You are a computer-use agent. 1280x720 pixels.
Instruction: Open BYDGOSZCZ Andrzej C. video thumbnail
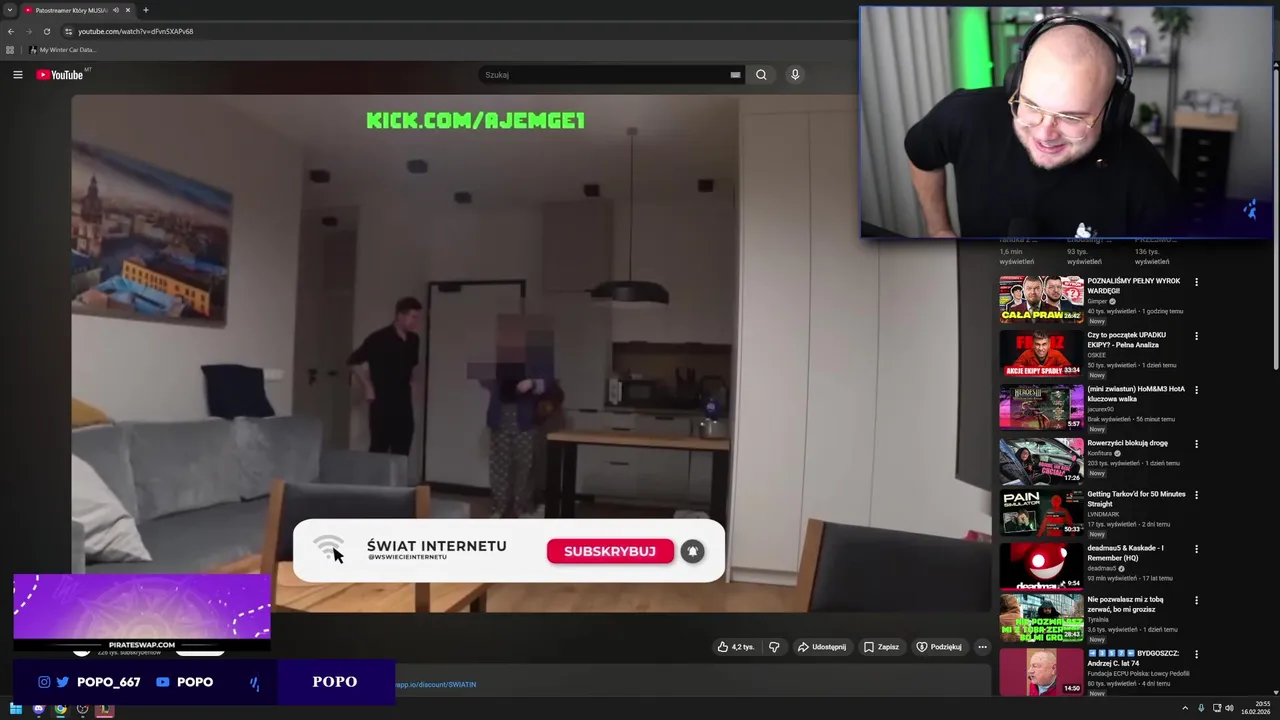(1041, 672)
